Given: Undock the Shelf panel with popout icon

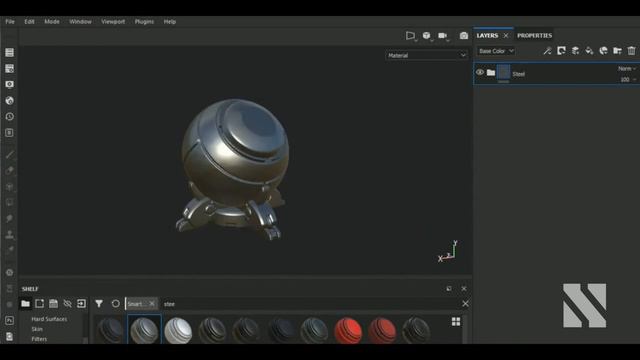Looking at the screenshot, I should [449, 289].
